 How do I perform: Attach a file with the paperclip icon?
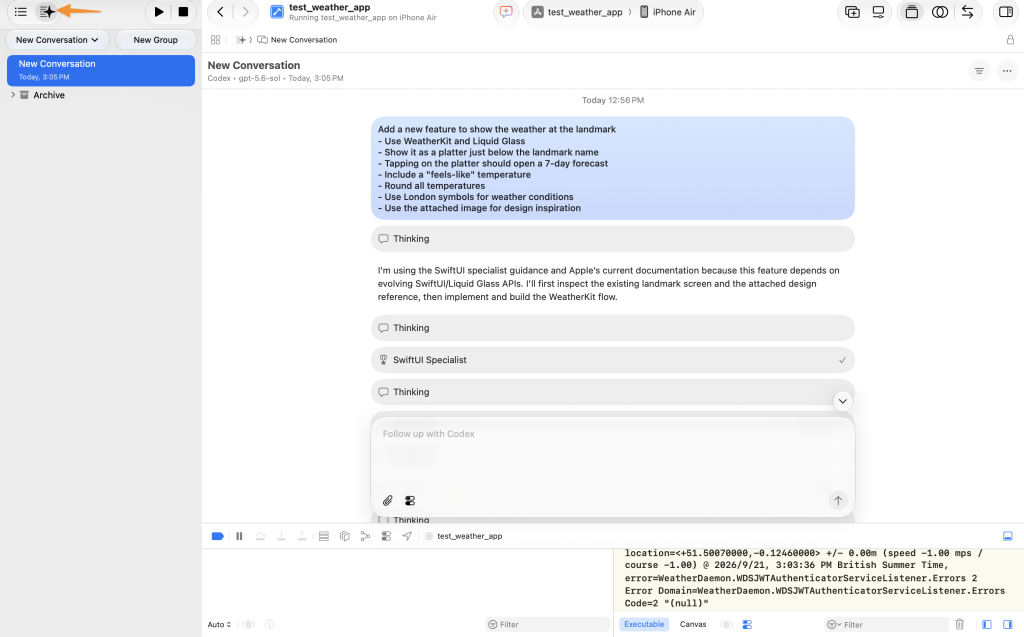click(x=387, y=500)
